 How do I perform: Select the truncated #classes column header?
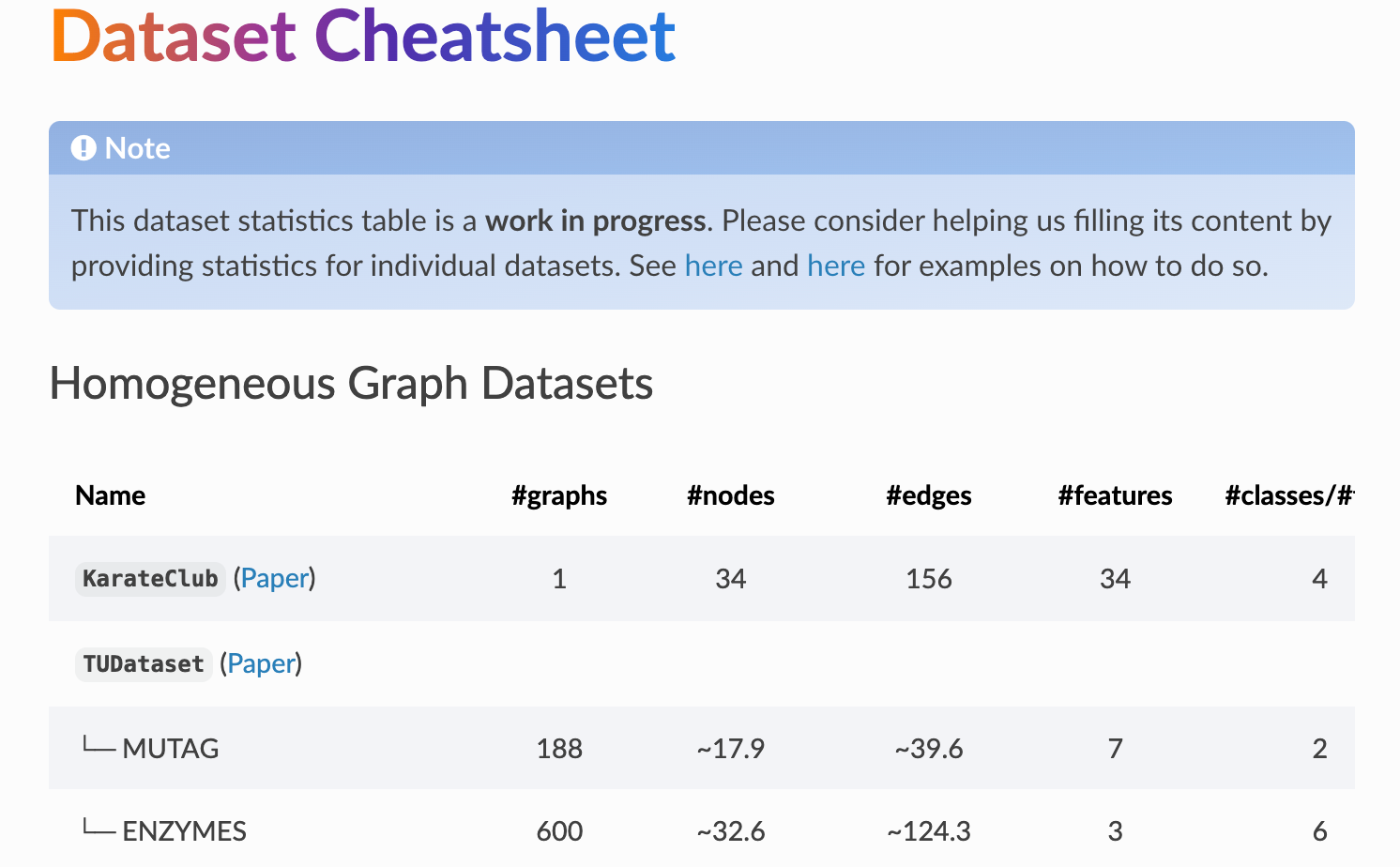[1289, 495]
